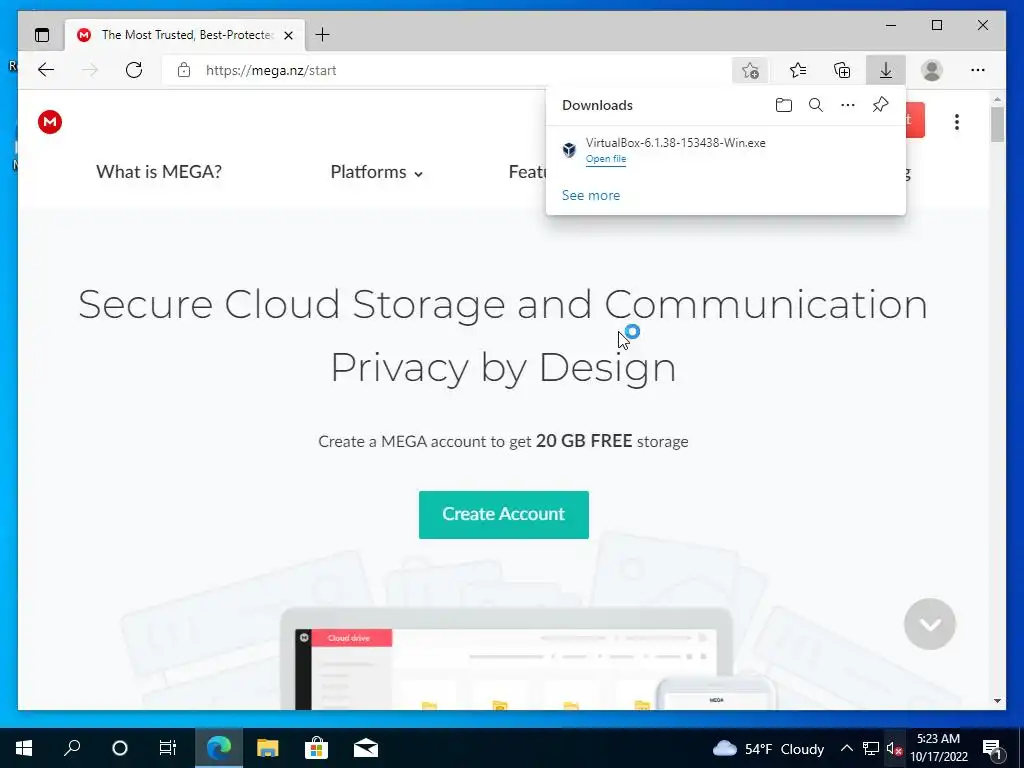
Task: Open Mail app from taskbar
Action: (x=366, y=748)
